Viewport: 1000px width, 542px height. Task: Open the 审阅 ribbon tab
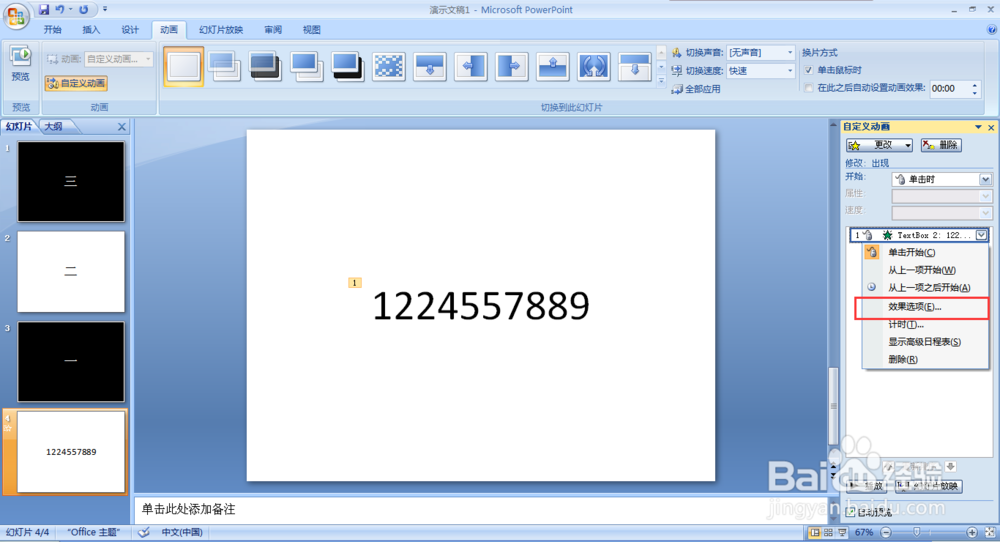click(x=273, y=30)
